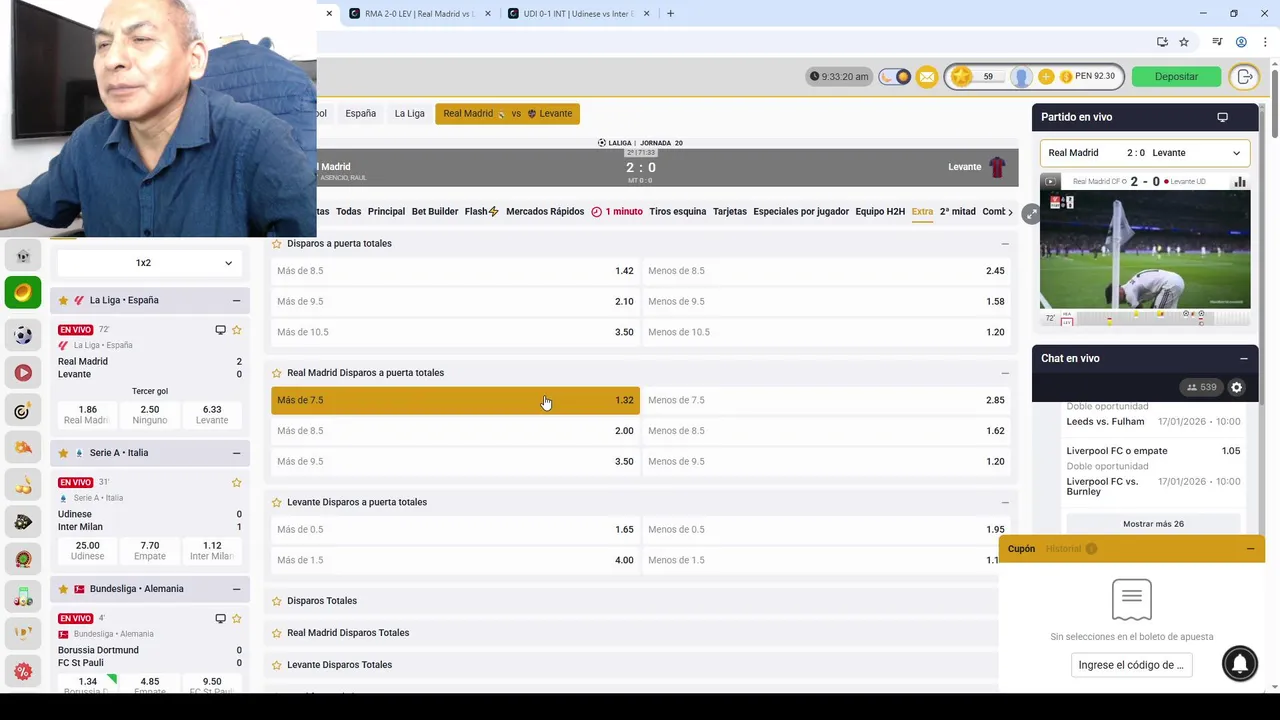Collapse the Bundesliga Alemania section
This screenshot has width=1280, height=720.
(236, 589)
